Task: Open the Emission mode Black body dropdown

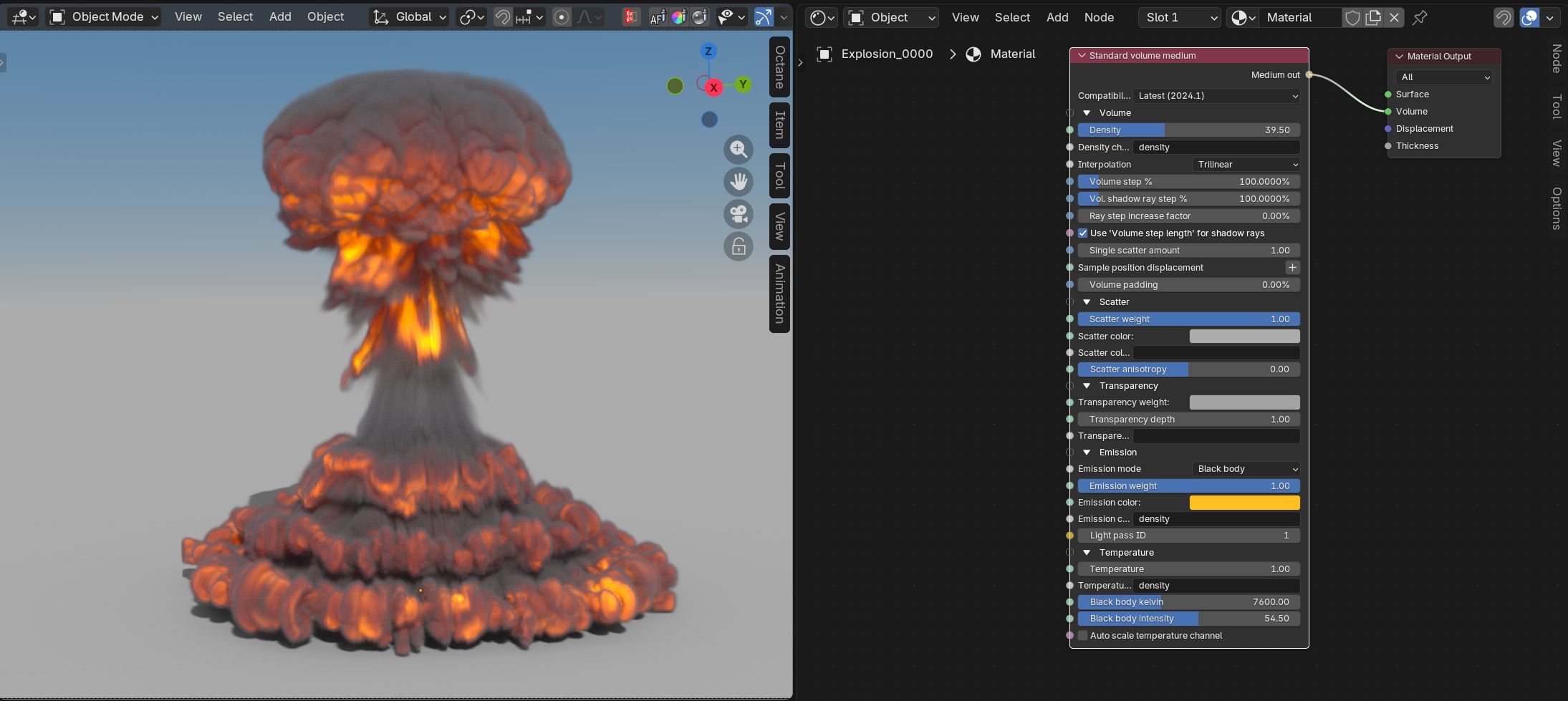Action: [1246, 469]
